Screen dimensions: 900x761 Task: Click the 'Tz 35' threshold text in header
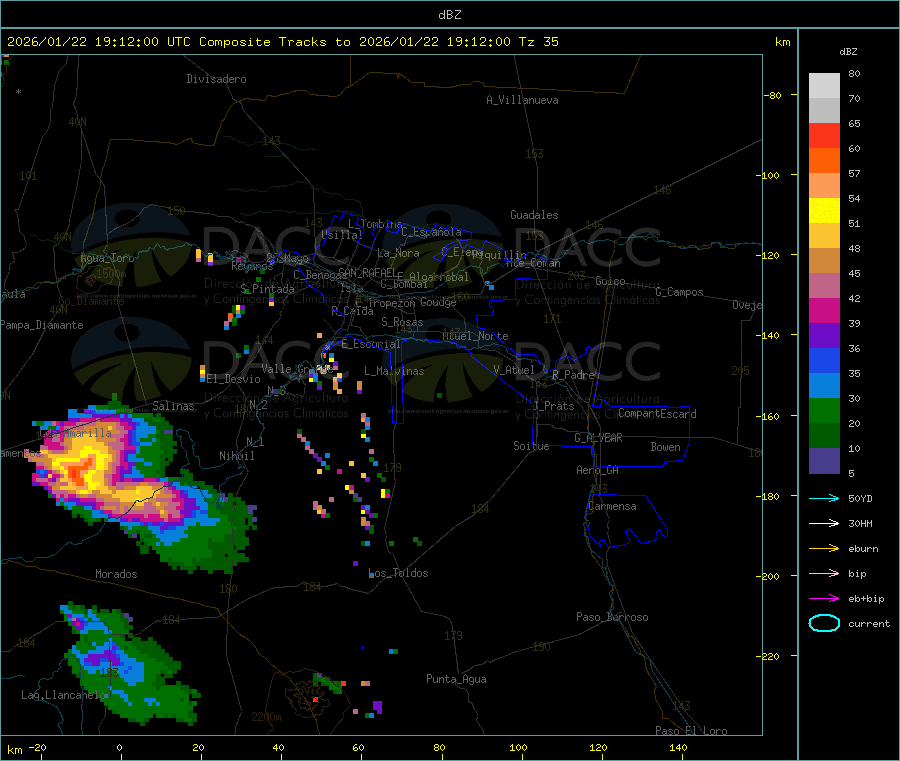coord(538,42)
